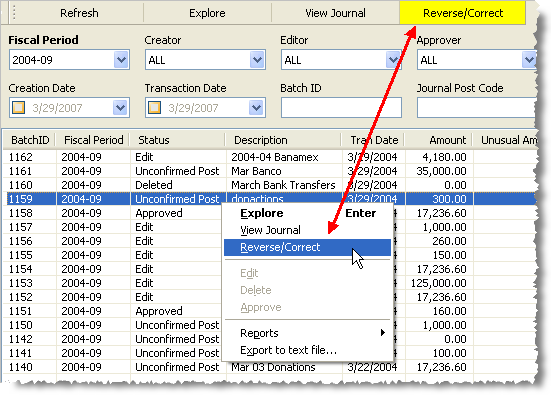Click the amount 260.00
The height and width of the screenshot is (395, 551).
449,241
